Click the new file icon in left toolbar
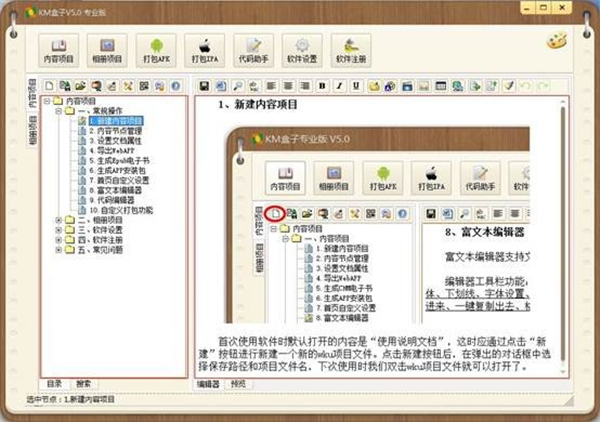Image resolution: width=600 pixels, height=422 pixels. coord(48,86)
